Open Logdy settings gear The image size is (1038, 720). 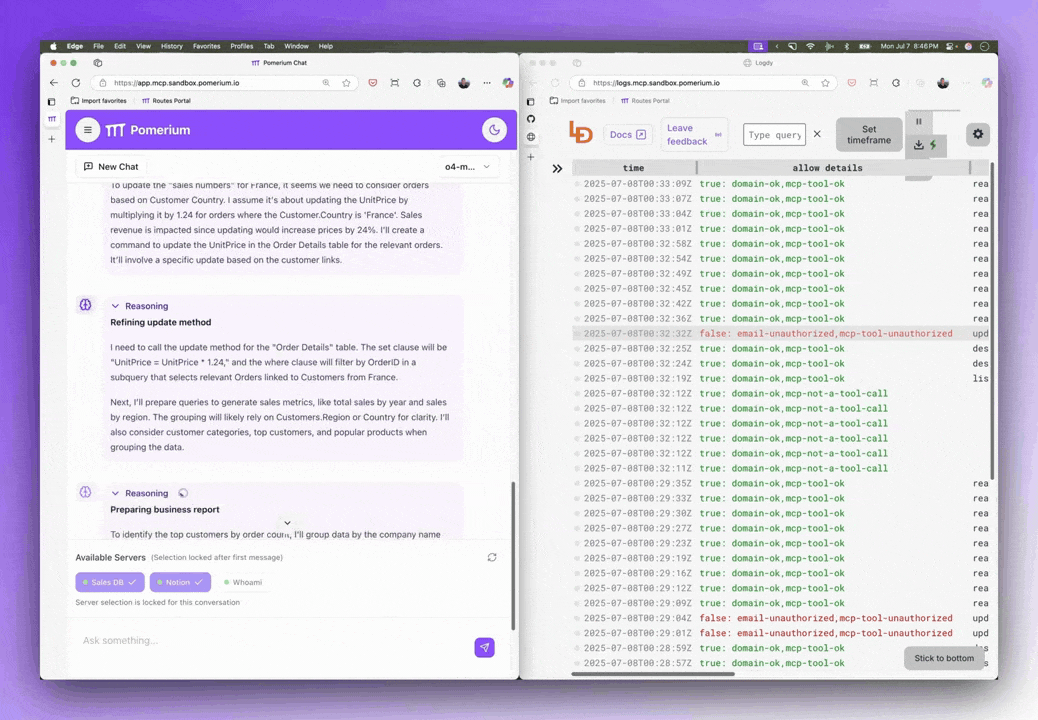pyautogui.click(x=978, y=134)
